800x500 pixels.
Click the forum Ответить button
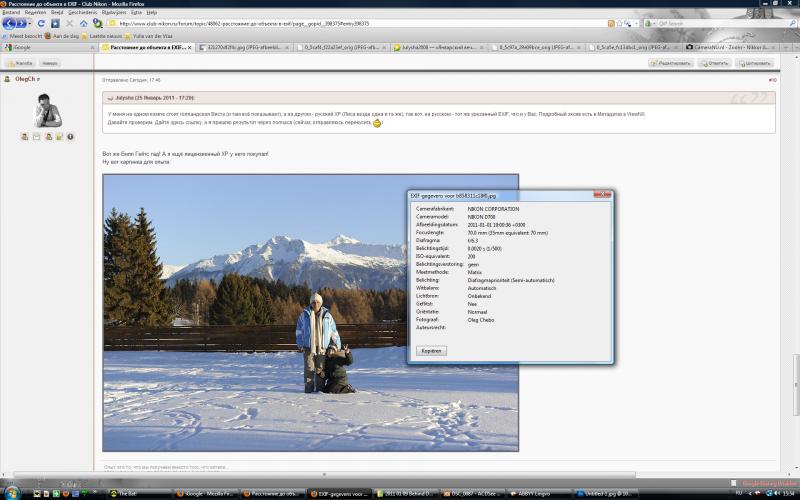pos(714,63)
